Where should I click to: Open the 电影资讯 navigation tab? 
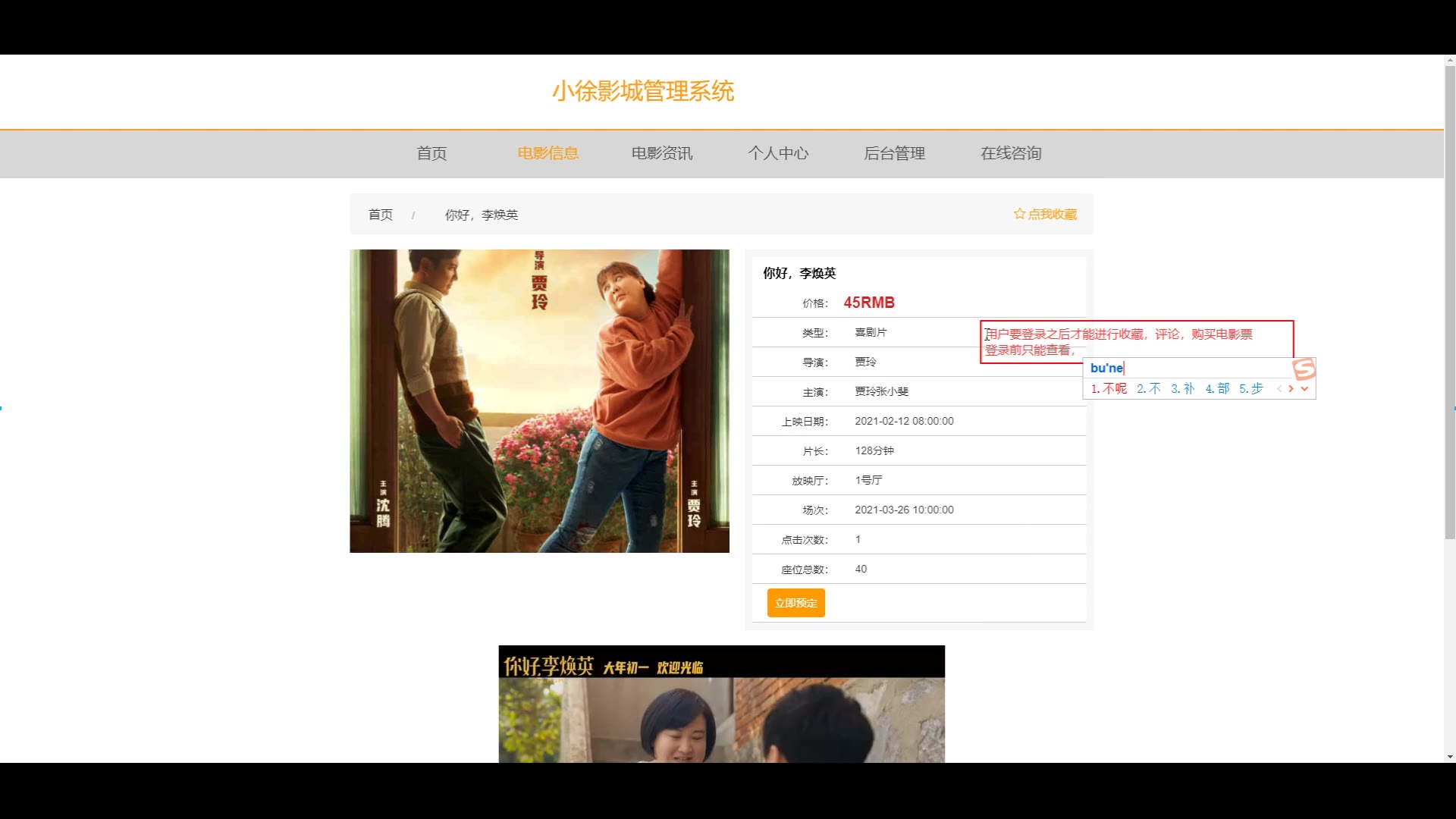click(x=662, y=153)
